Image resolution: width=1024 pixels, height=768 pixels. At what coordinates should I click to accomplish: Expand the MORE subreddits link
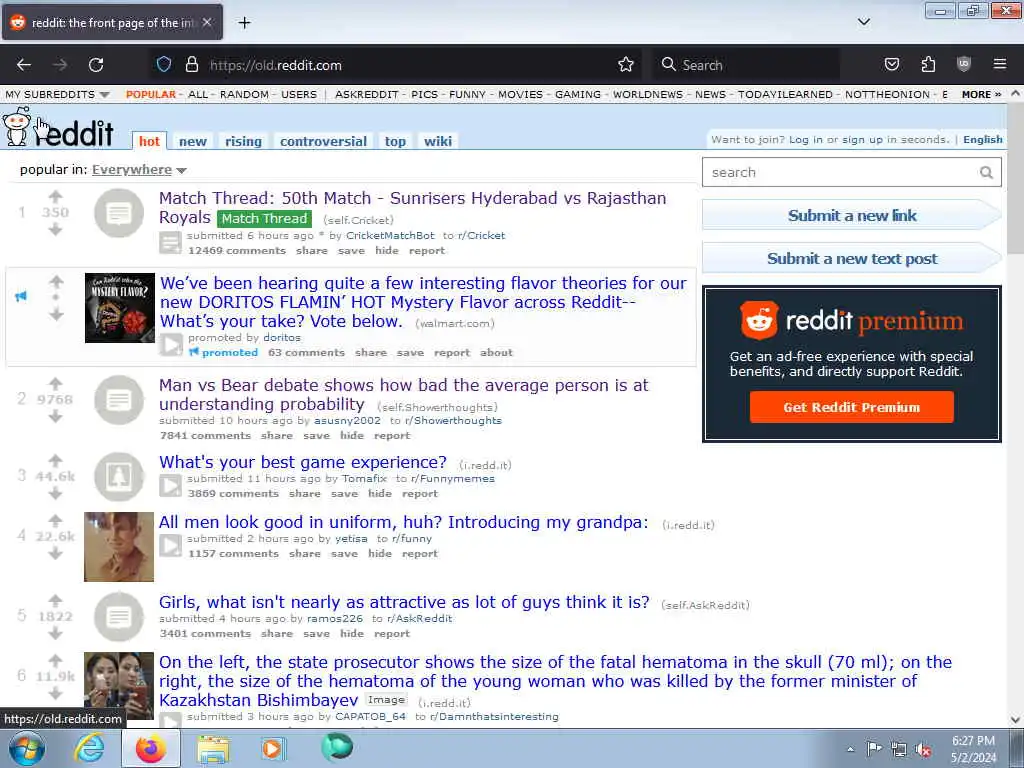[982, 94]
